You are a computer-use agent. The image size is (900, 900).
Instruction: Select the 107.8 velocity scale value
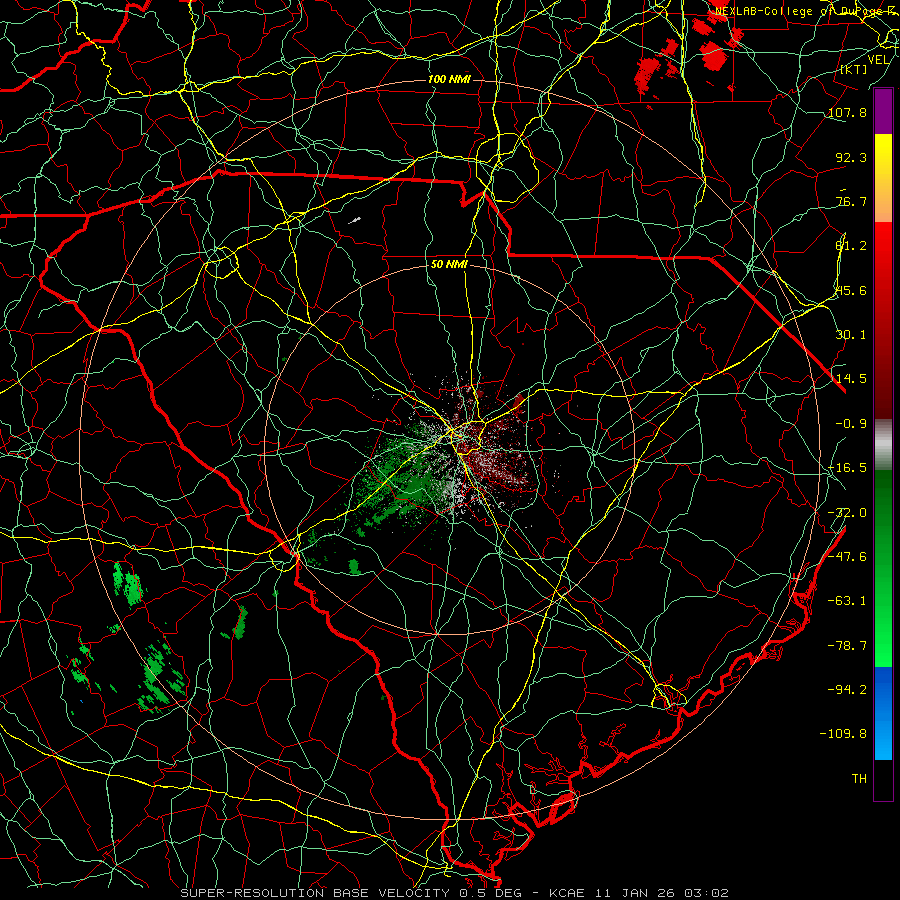pyautogui.click(x=847, y=112)
